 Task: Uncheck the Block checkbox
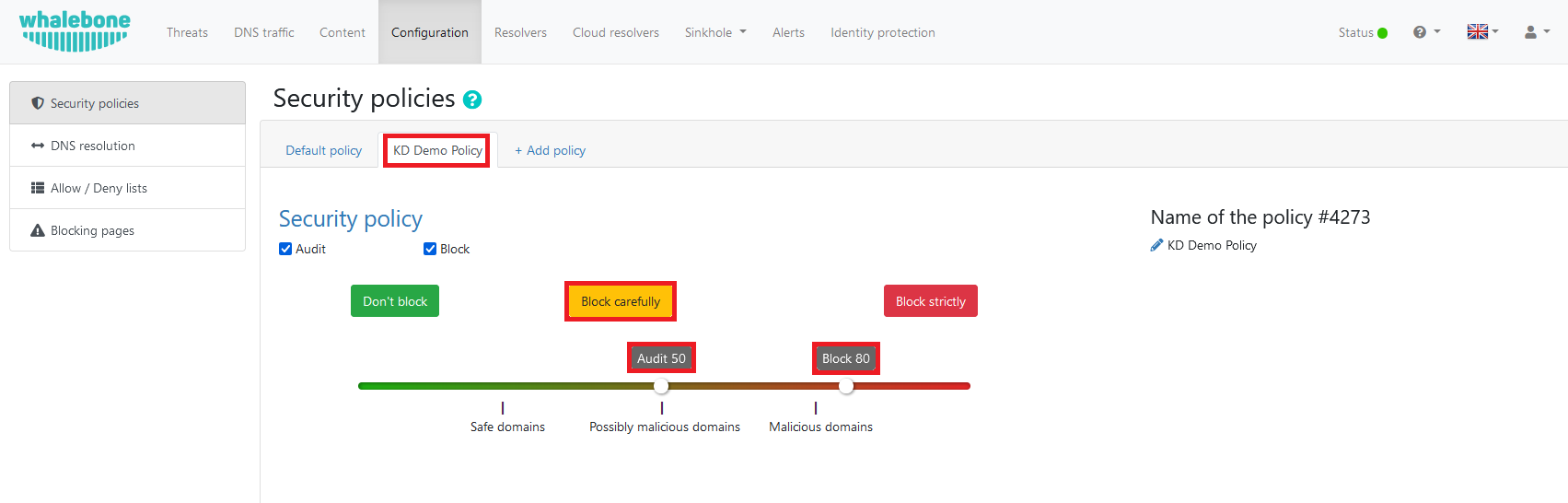pyautogui.click(x=430, y=249)
